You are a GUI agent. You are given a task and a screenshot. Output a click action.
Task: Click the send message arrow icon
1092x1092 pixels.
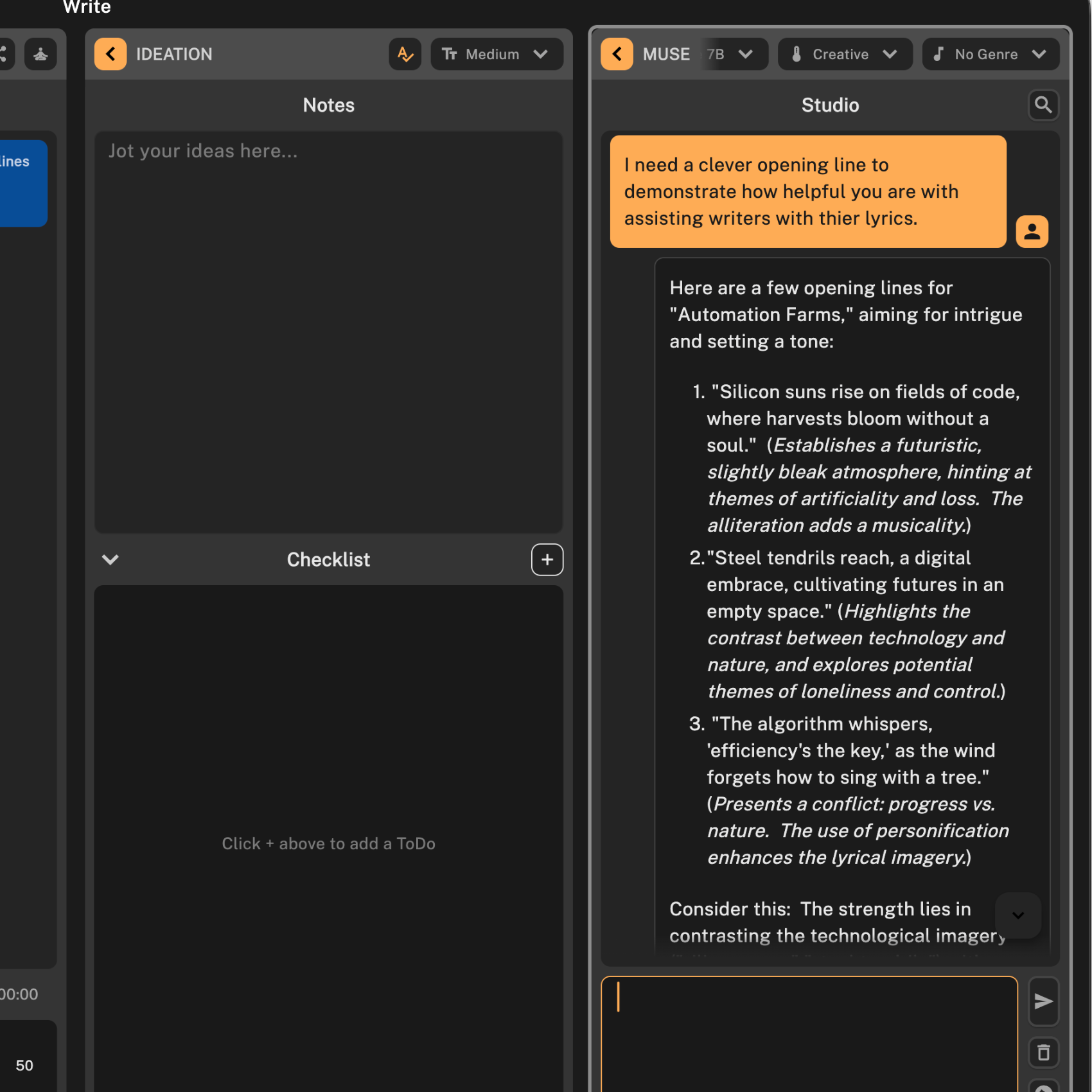tap(1043, 1001)
